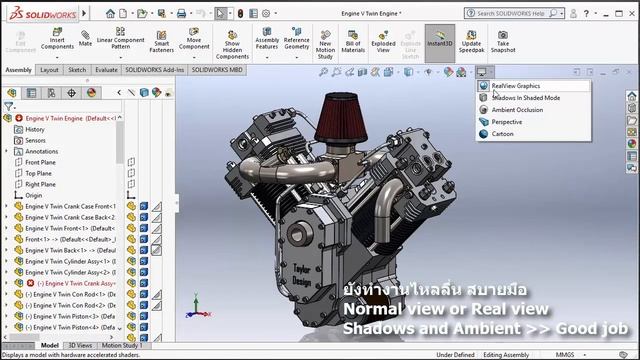
Task: Open Bill of Materials
Action: [x=353, y=42]
